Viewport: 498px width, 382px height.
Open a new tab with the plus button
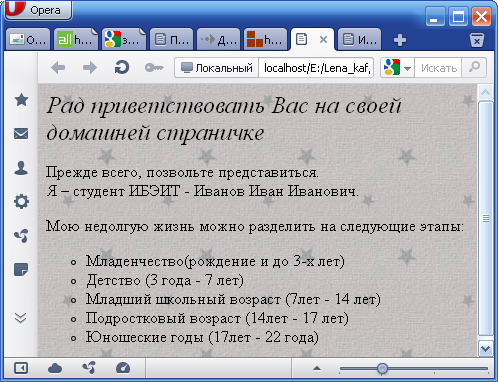pos(400,40)
